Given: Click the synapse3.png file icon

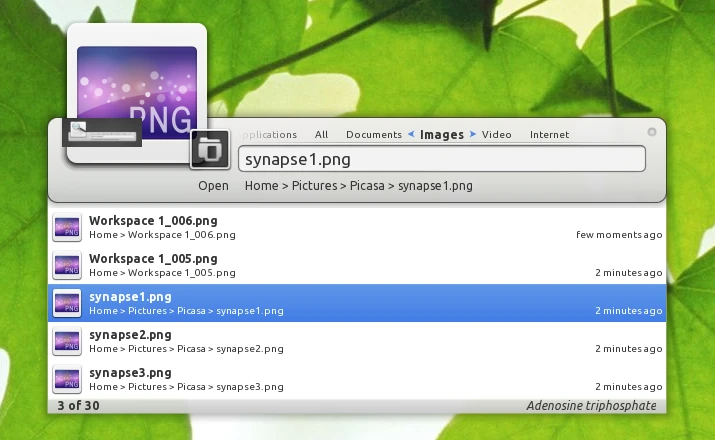Looking at the screenshot, I should 67,379.
